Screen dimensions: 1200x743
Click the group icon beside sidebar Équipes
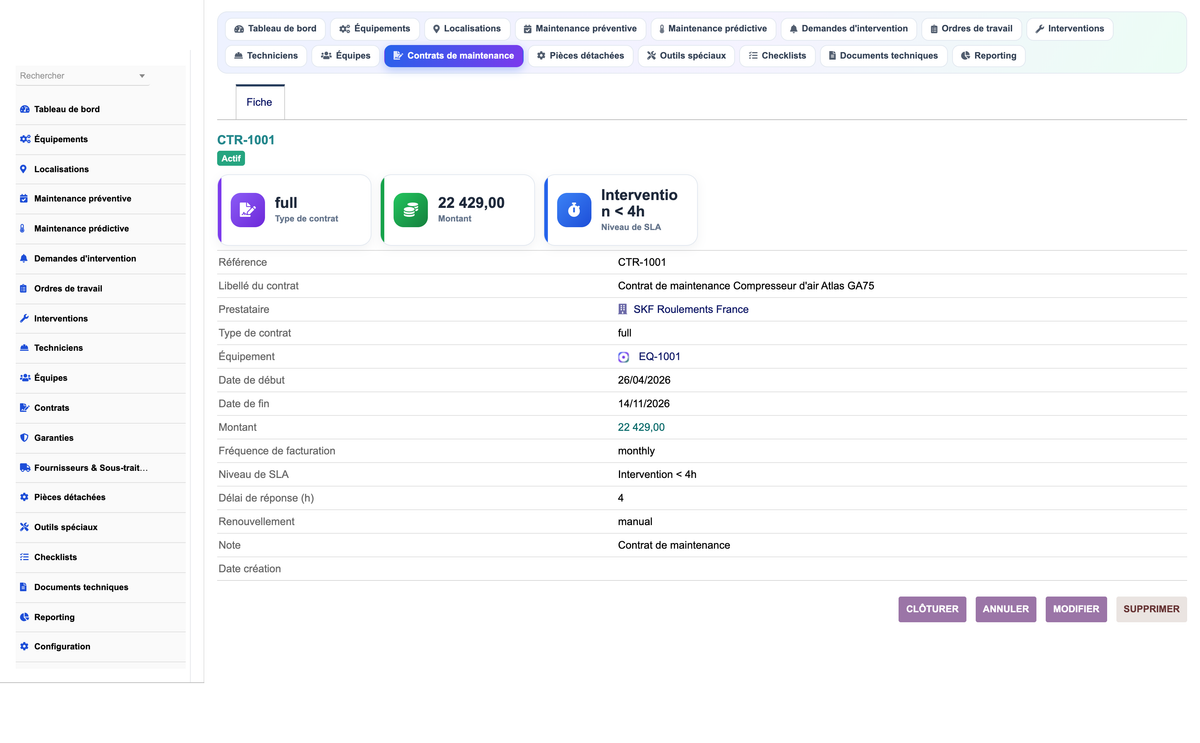click(25, 378)
